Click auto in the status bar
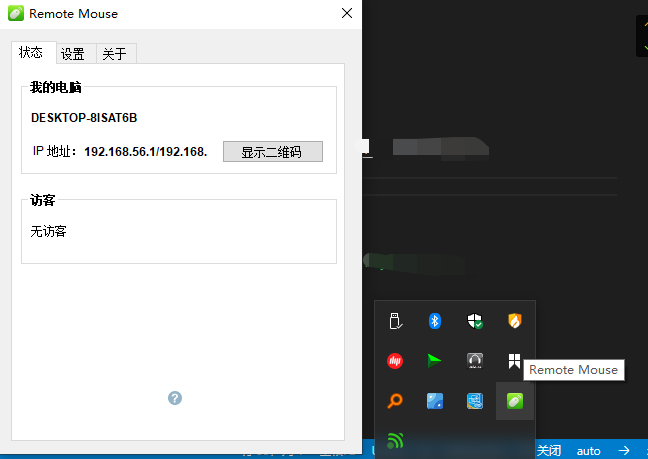This screenshot has height=459, width=648. point(588,450)
